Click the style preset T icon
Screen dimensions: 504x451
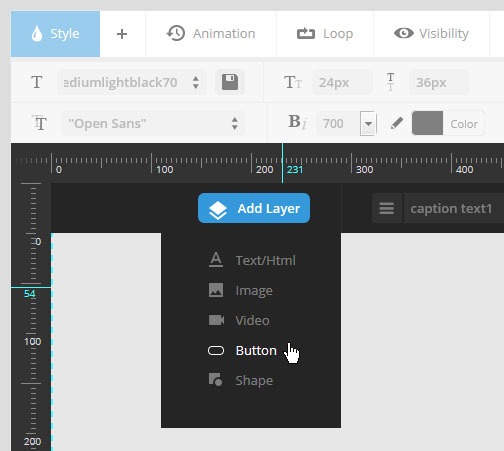[37, 82]
